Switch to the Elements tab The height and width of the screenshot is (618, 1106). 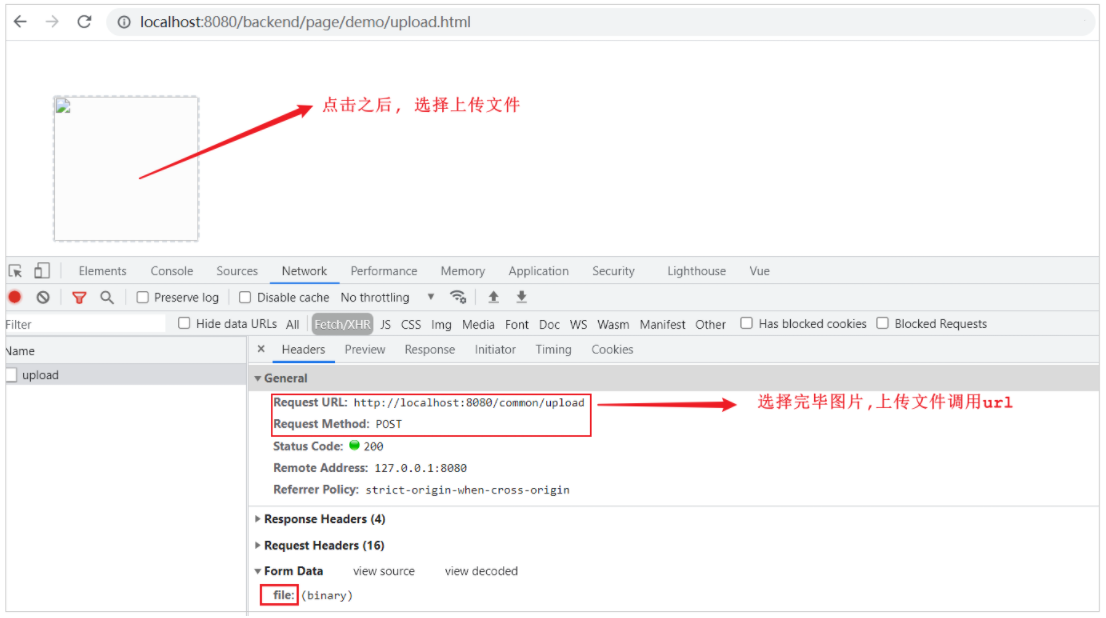click(x=102, y=271)
